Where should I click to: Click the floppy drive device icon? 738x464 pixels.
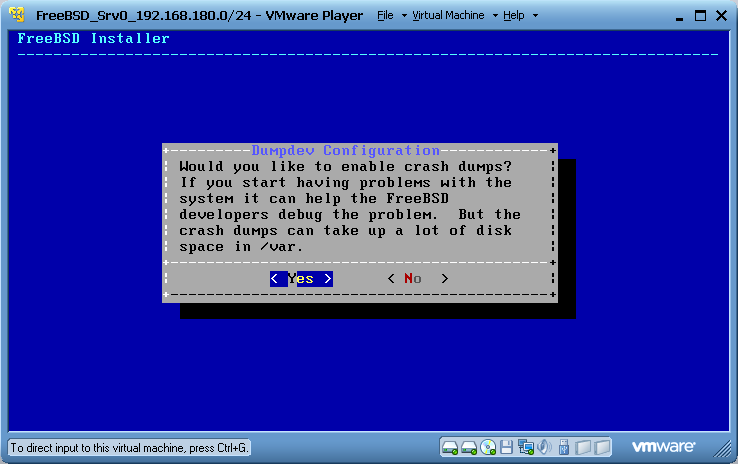pos(506,447)
